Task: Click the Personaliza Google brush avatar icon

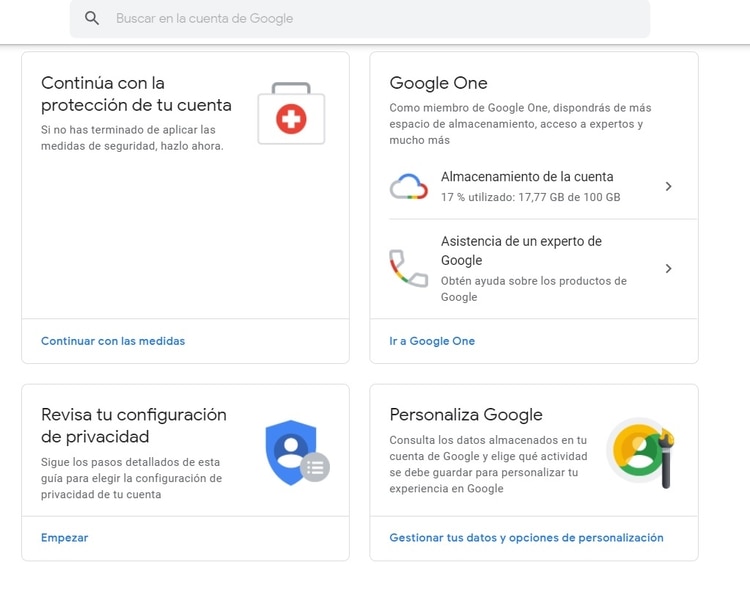Action: (x=641, y=453)
